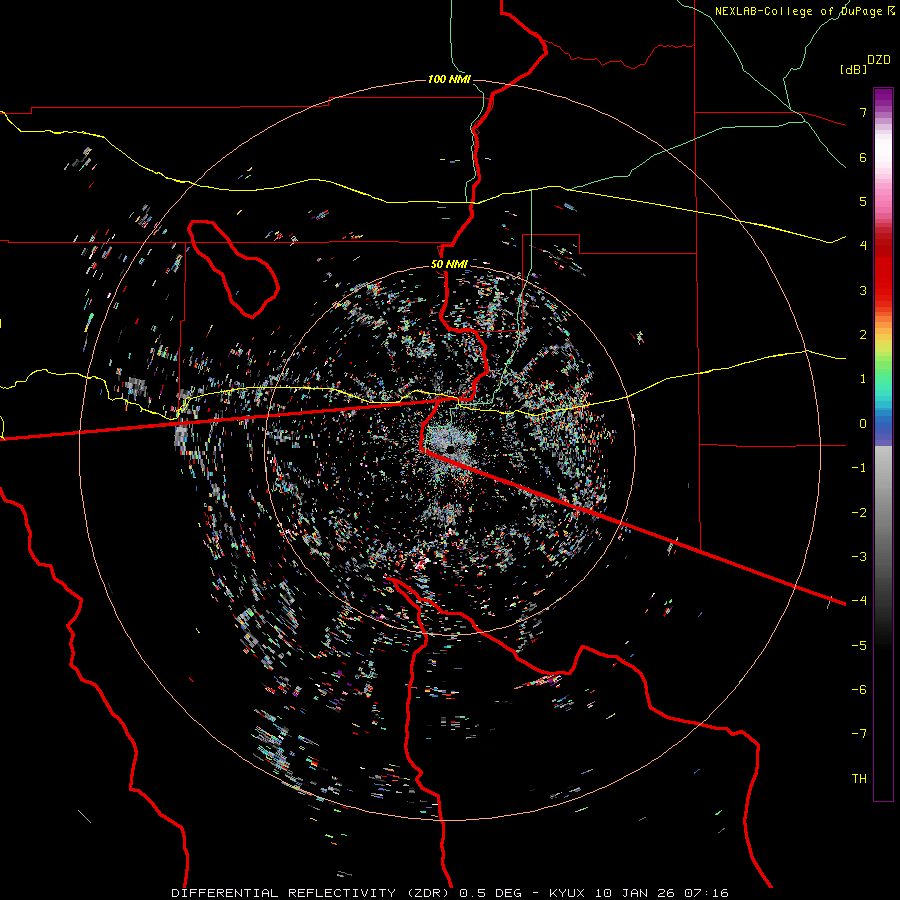Click the 10 JAN 26 date text
This screenshot has height=900, width=900.
coord(634,893)
